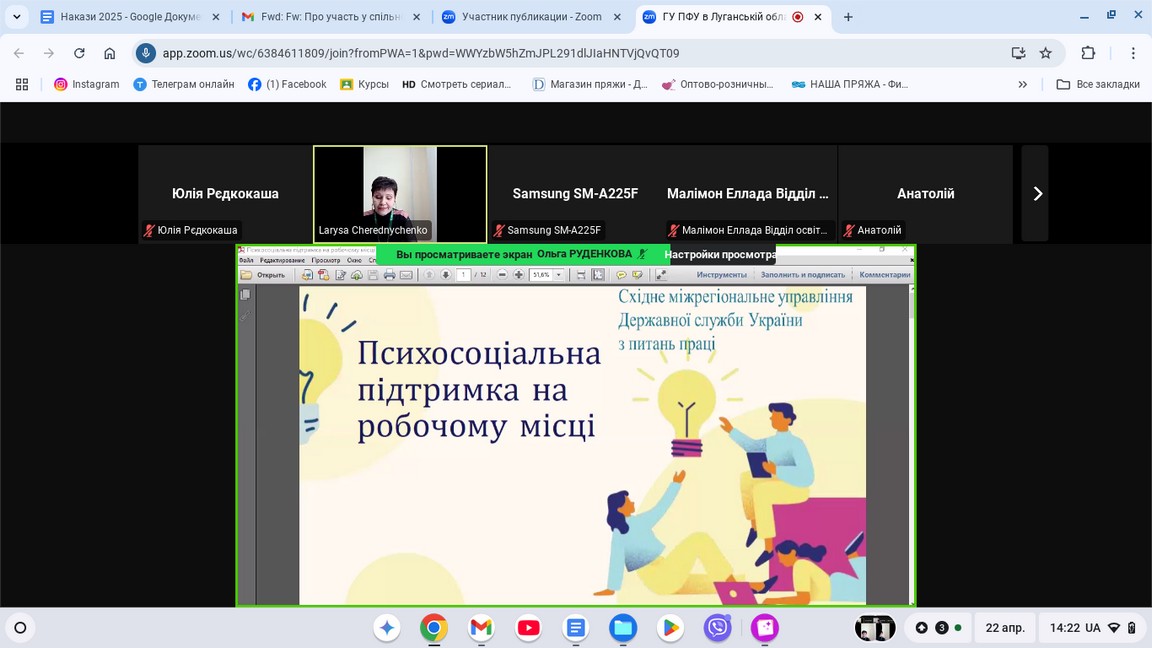Click Открыть button in shared PDF toolbar
The height and width of the screenshot is (648, 1152).
[263, 275]
